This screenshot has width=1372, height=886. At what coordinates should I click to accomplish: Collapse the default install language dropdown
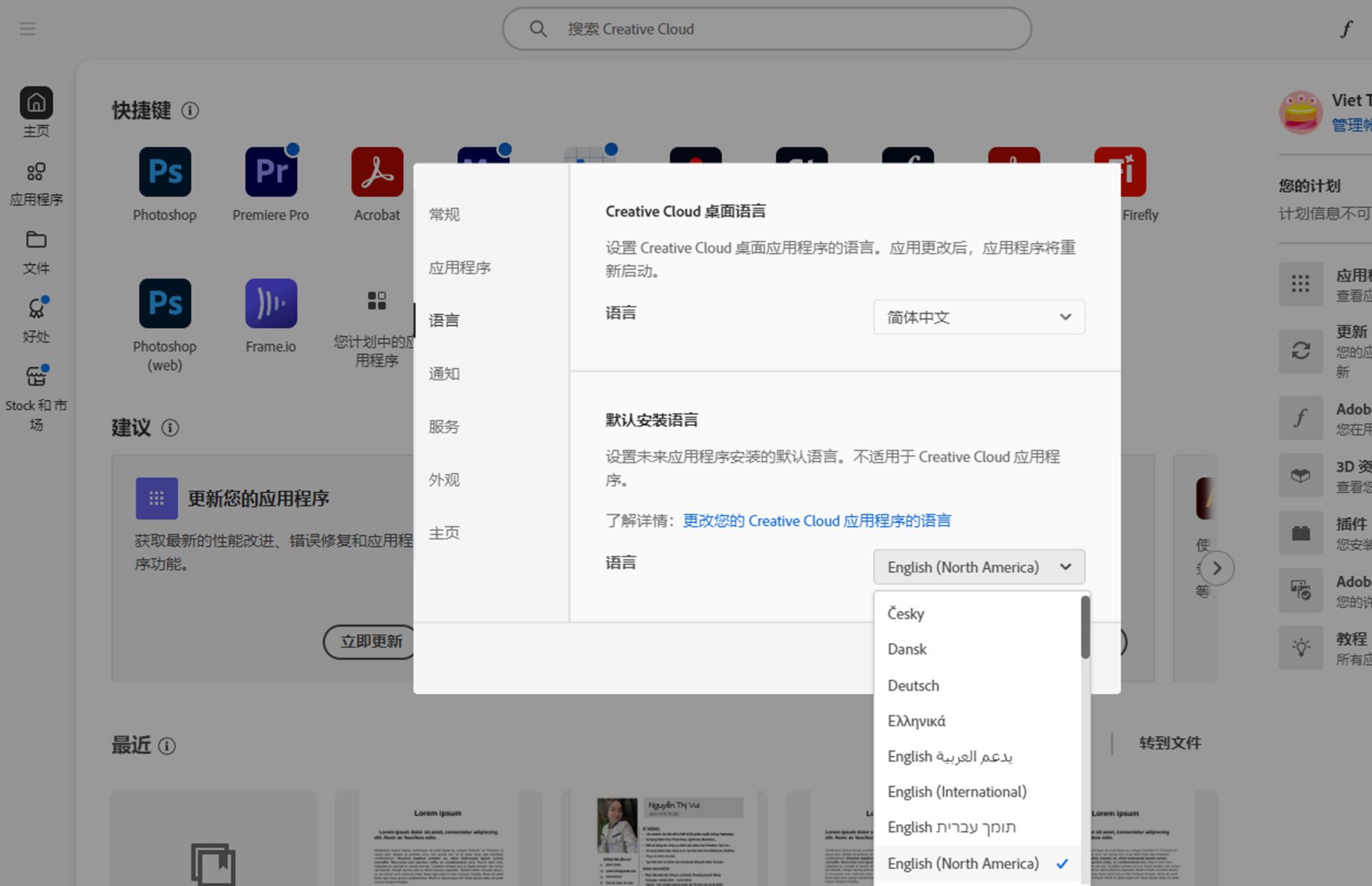[978, 567]
